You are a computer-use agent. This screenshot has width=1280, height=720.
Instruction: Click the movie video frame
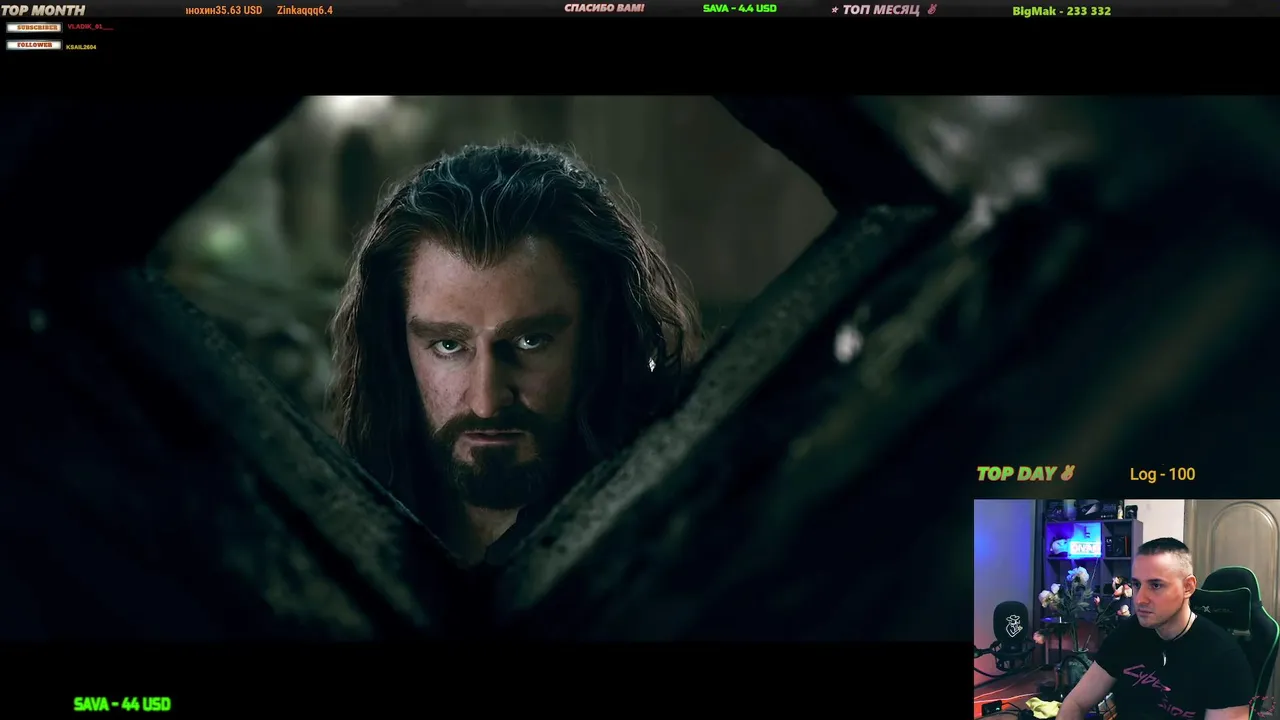click(640, 368)
